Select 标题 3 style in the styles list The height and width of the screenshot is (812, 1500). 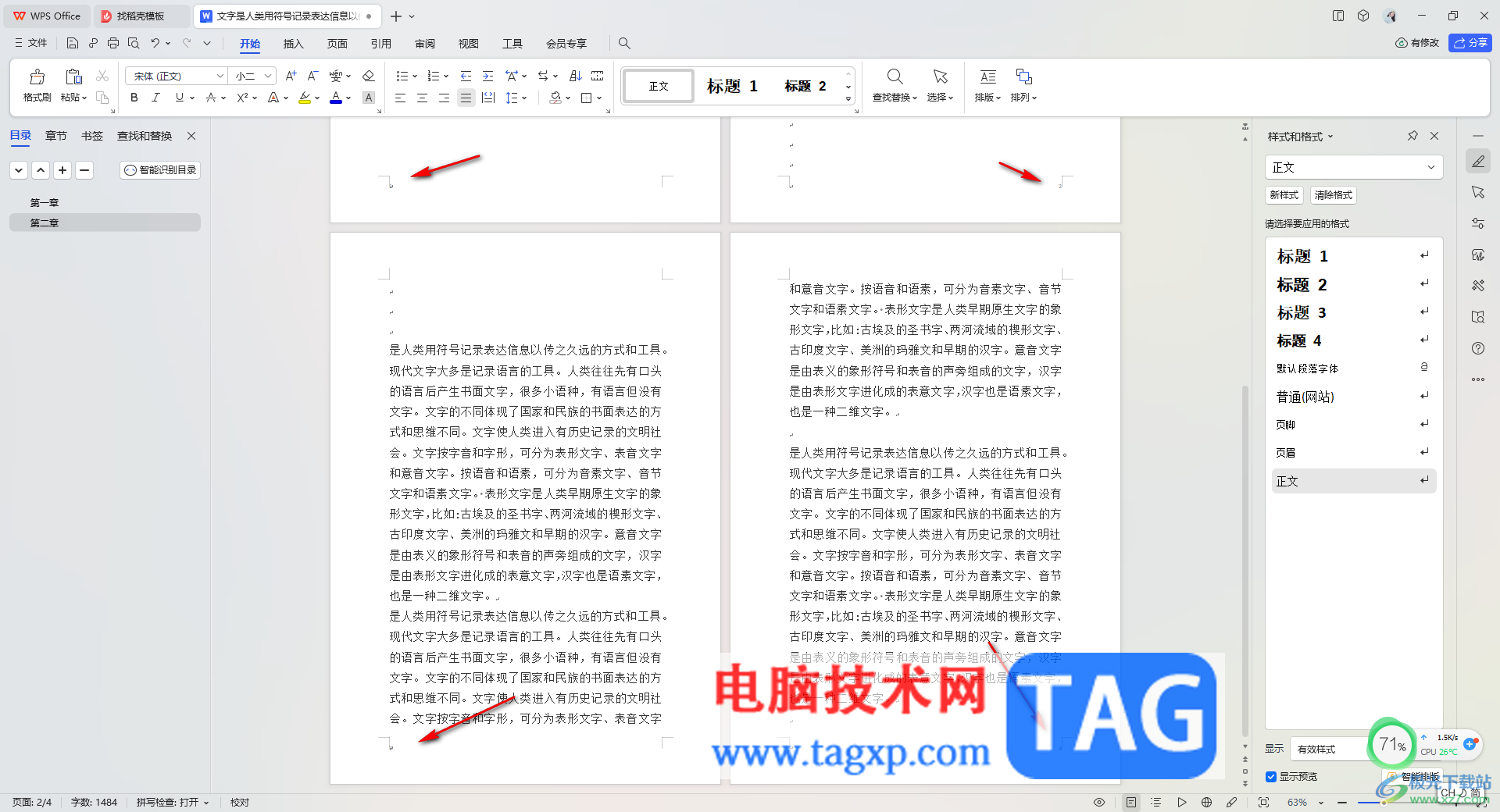[x=1354, y=312]
